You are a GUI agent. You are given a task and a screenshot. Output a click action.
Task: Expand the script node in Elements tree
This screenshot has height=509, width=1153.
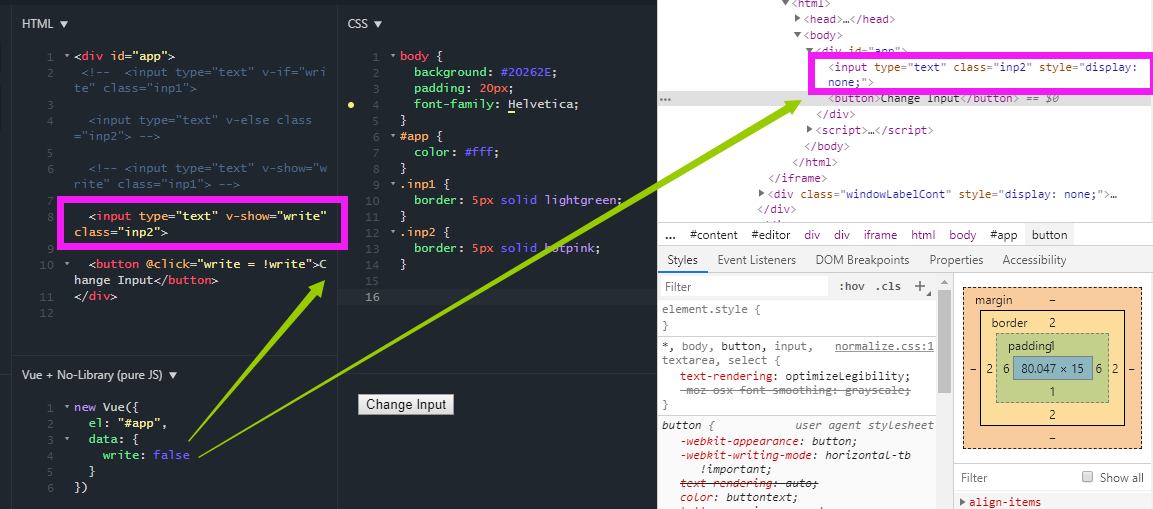click(x=810, y=130)
